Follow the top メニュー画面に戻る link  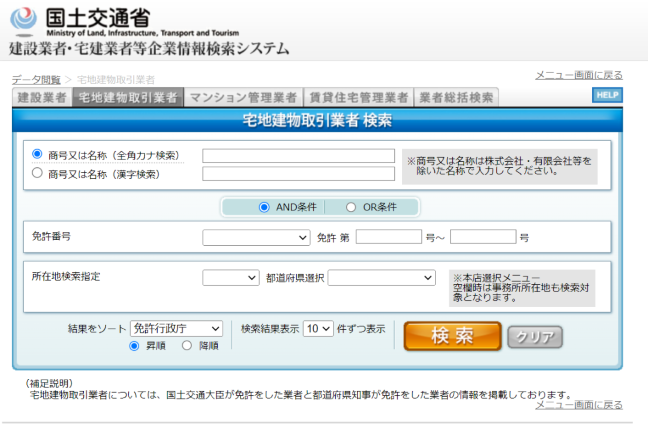click(578, 75)
